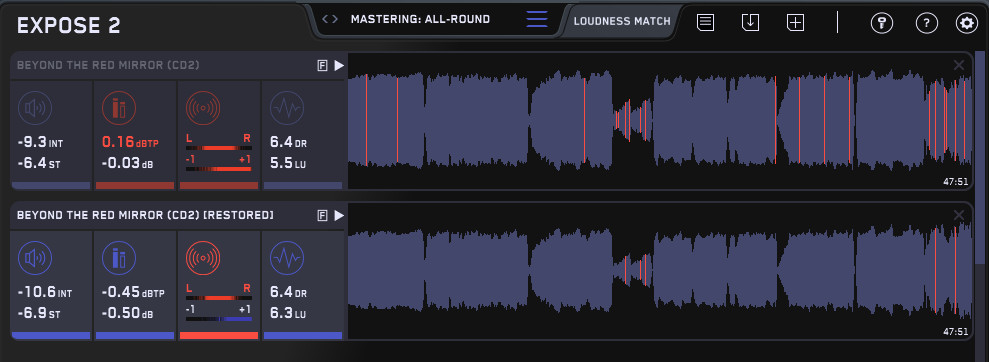Viewport: 989px width, 362px height.
Task: Select the Beyond the Red Mirror (CD2) title
Action: click(x=108, y=66)
